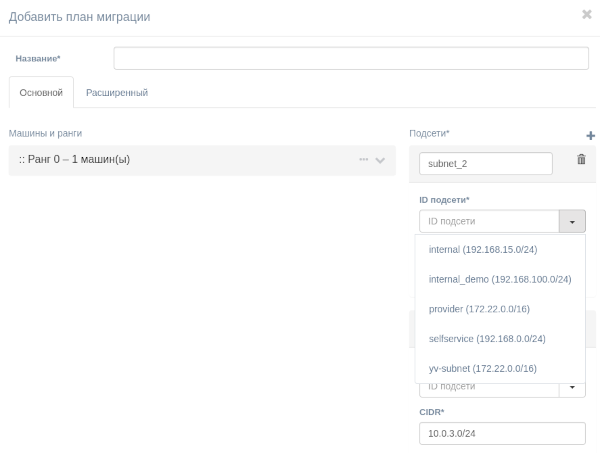Pick yv-subnet (172.22.0.0/16) from list

pyautogui.click(x=482, y=369)
